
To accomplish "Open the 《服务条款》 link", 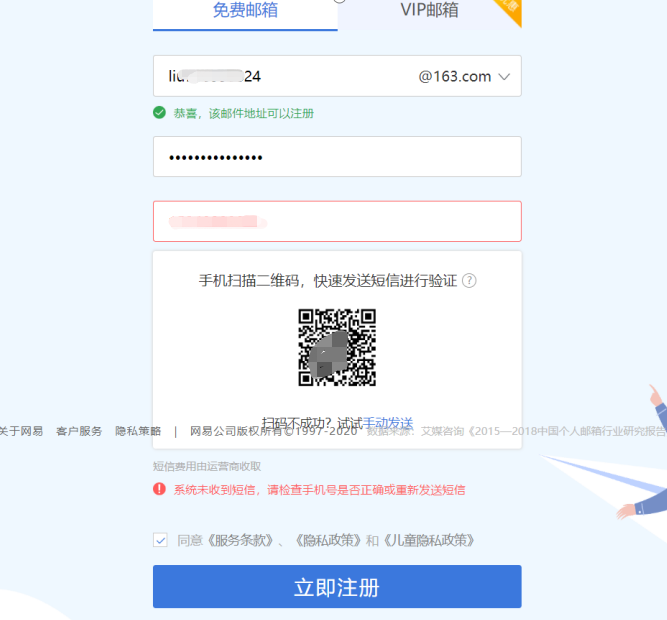I will coord(240,540).
